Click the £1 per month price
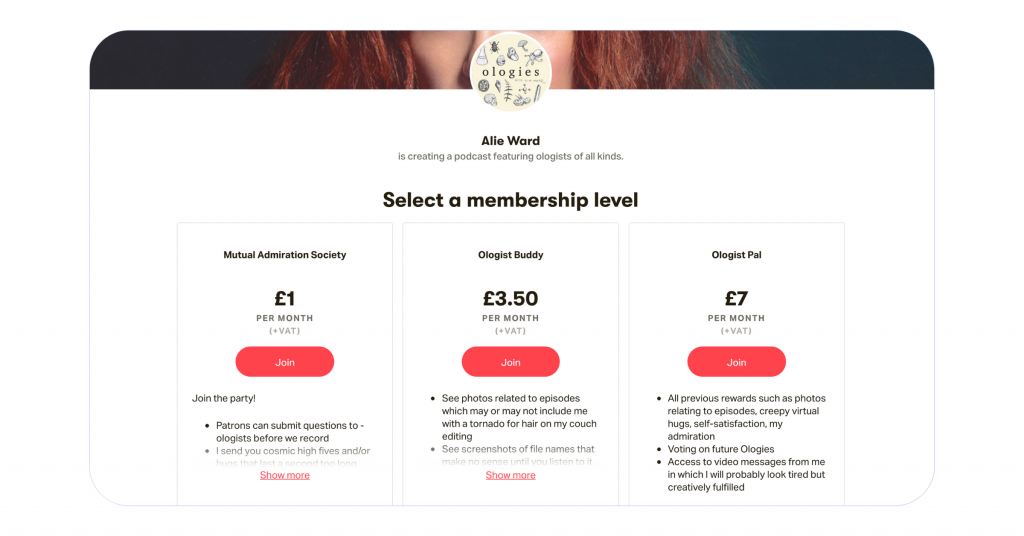 pos(285,298)
